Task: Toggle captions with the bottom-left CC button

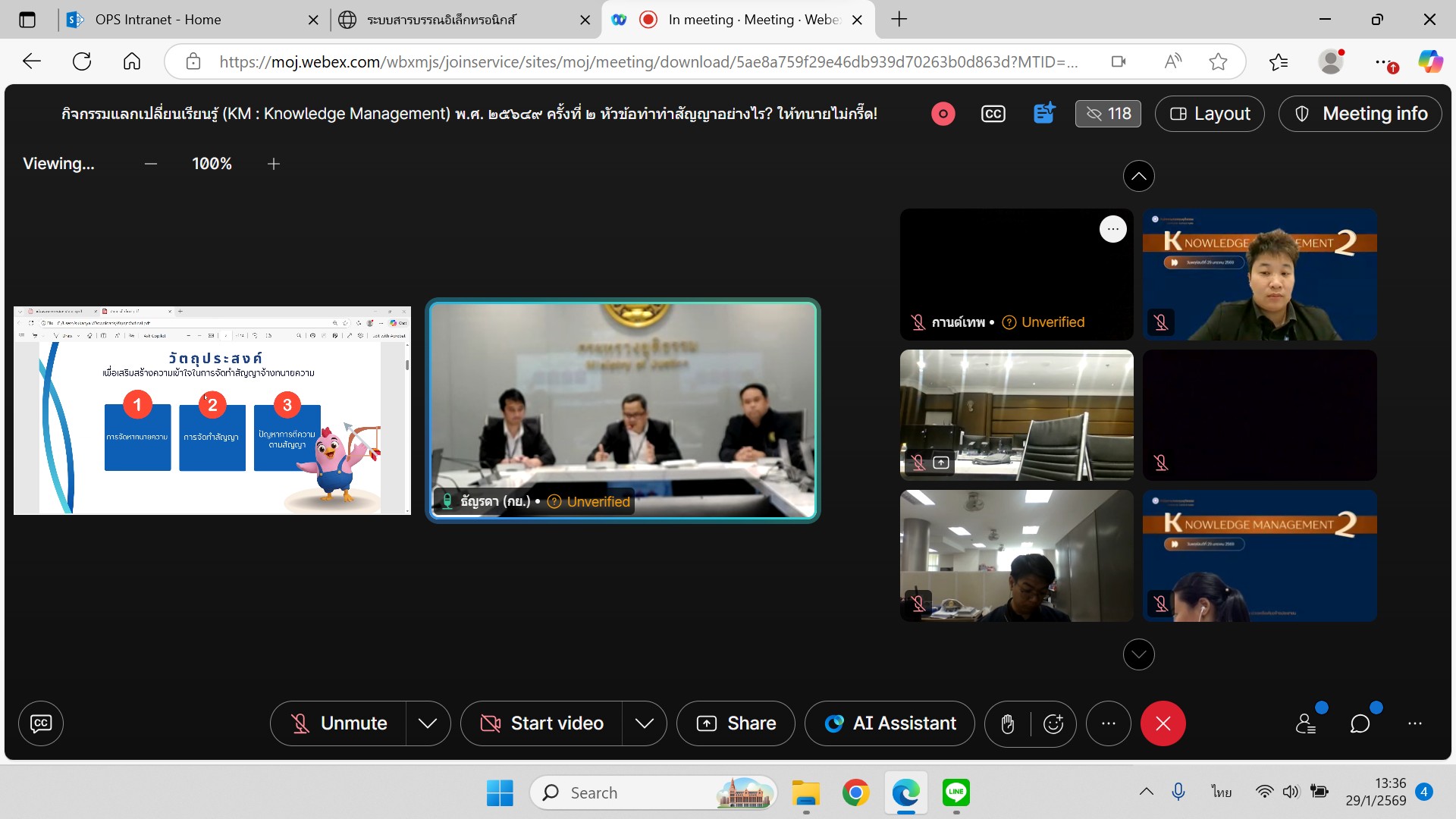Action: coord(41,723)
